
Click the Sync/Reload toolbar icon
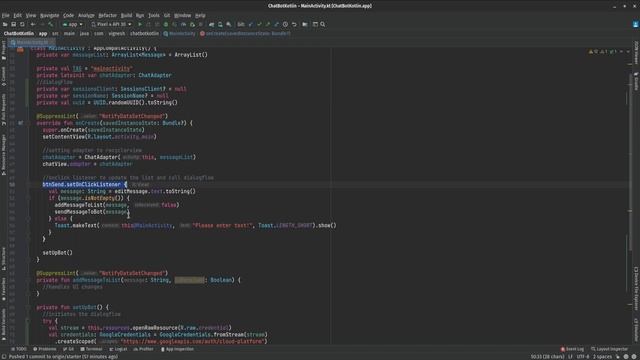[22, 24]
